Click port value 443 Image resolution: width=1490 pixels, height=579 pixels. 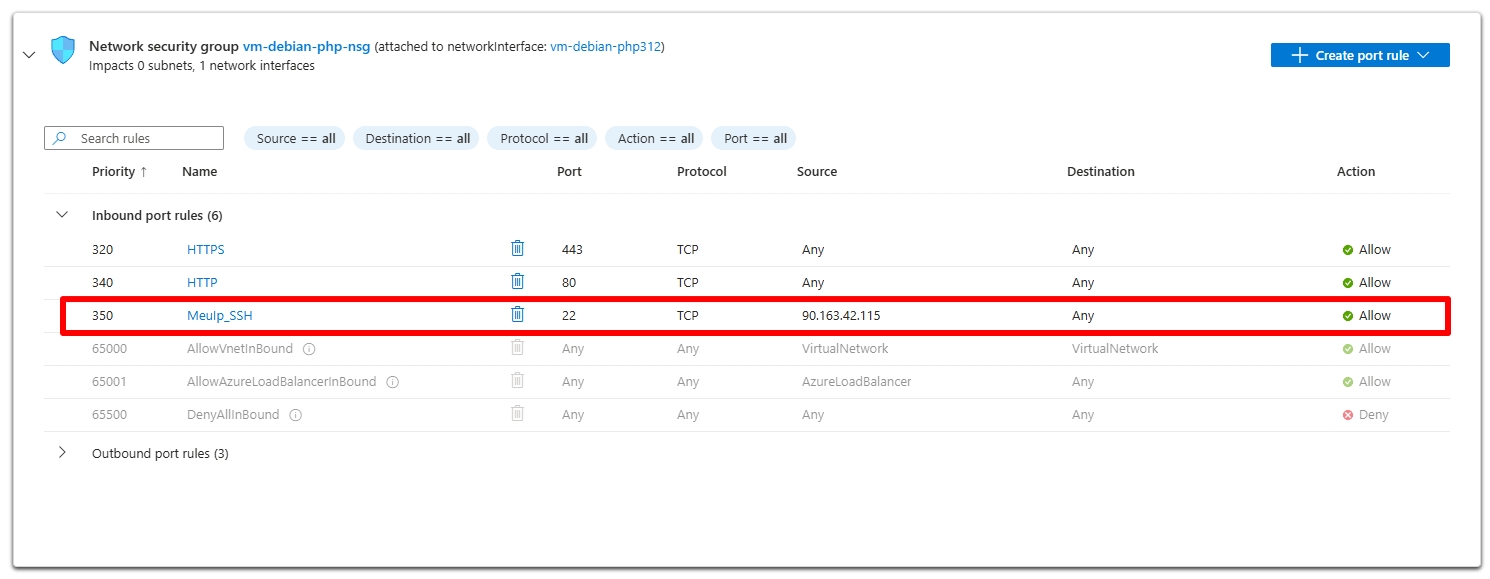pyautogui.click(x=572, y=250)
